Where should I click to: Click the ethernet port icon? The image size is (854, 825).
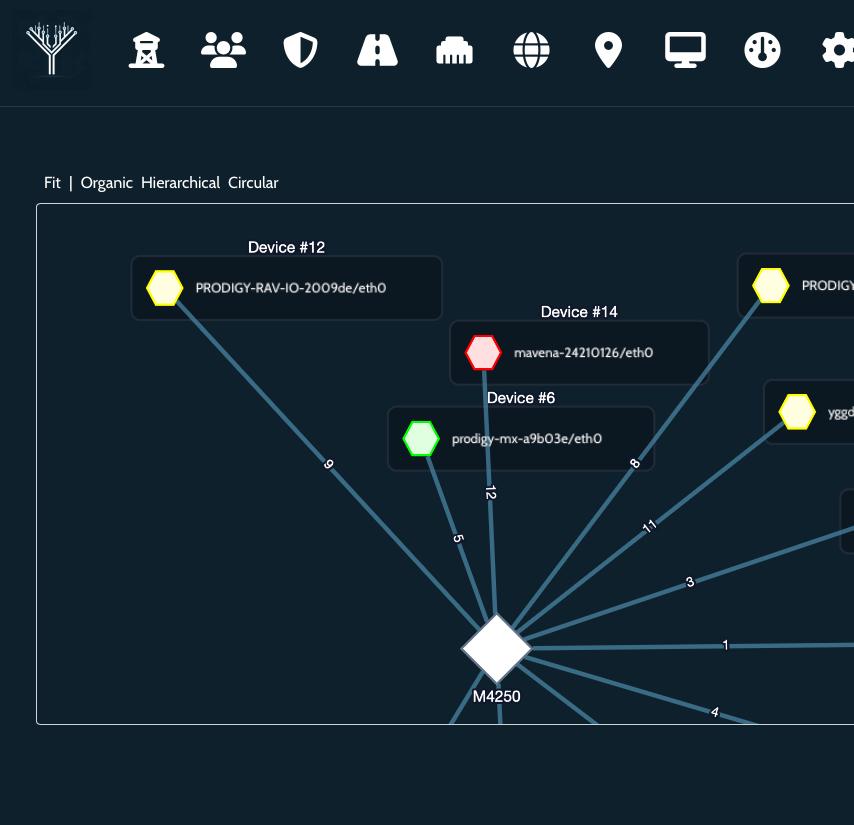[455, 50]
